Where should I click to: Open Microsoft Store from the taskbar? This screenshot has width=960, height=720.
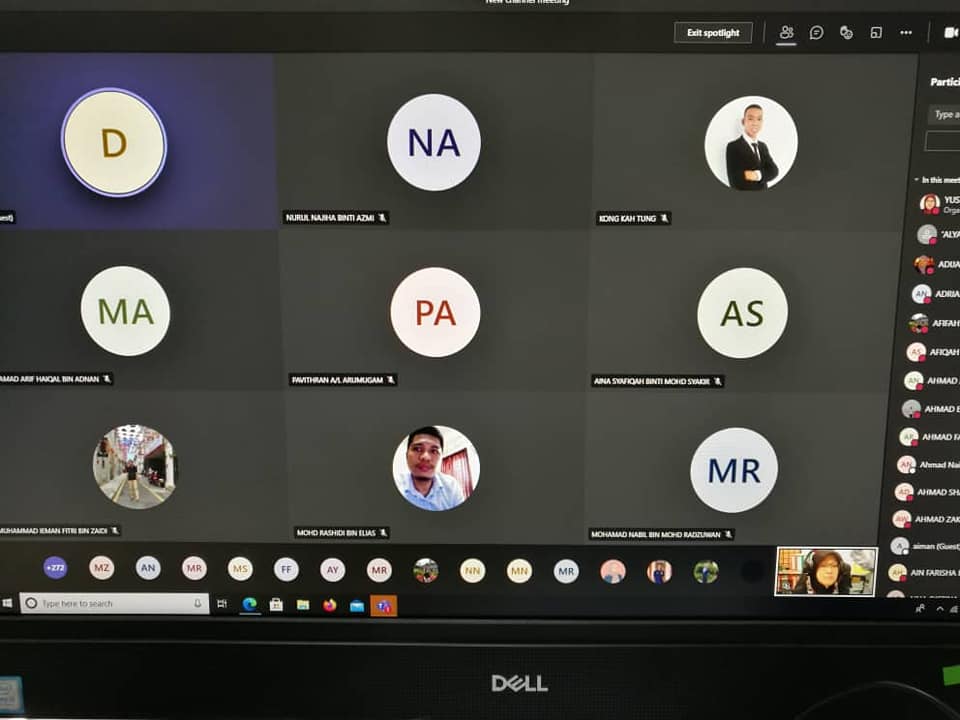276,605
